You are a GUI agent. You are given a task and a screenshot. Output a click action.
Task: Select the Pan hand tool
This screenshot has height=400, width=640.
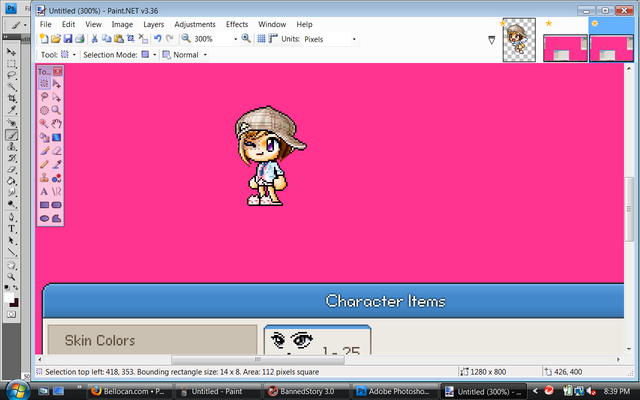coord(57,124)
